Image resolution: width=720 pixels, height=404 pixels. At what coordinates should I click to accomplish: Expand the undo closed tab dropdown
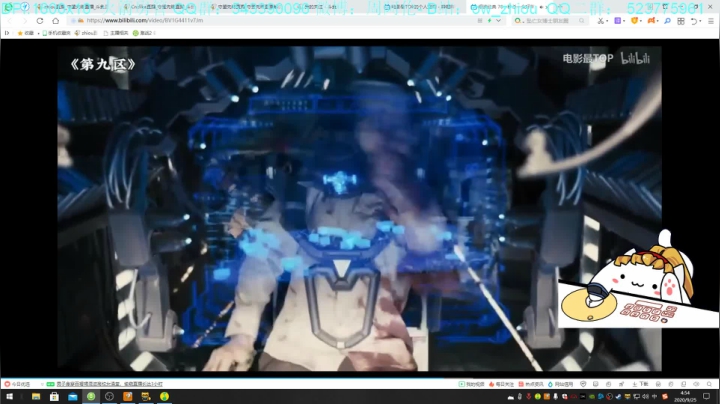coord(700,21)
